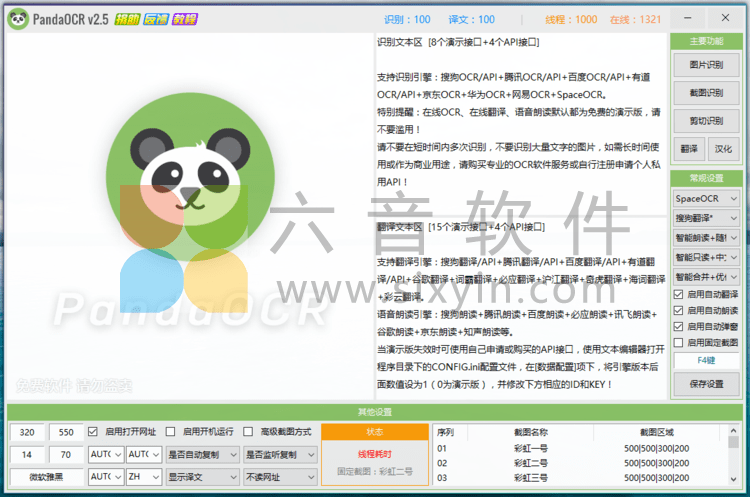Toggle the 启用自动弹窗 checkbox
The image size is (750, 497).
pyautogui.click(x=678, y=326)
